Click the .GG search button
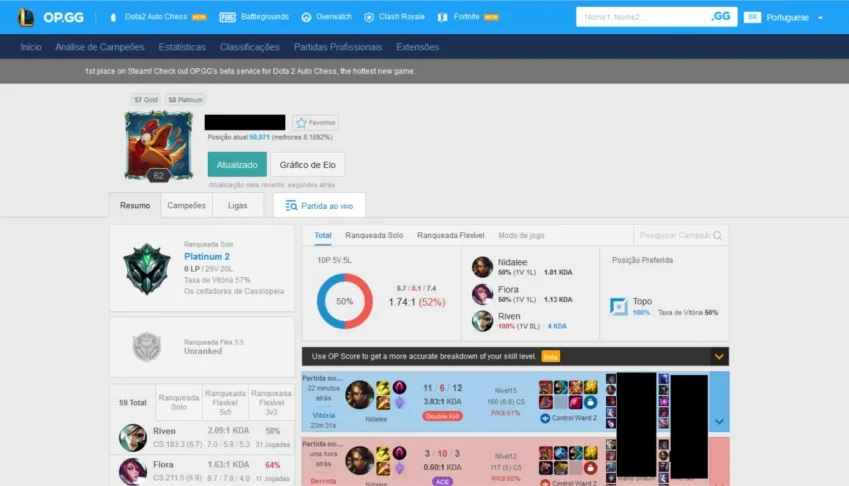The width and height of the screenshot is (849, 486). (x=721, y=17)
